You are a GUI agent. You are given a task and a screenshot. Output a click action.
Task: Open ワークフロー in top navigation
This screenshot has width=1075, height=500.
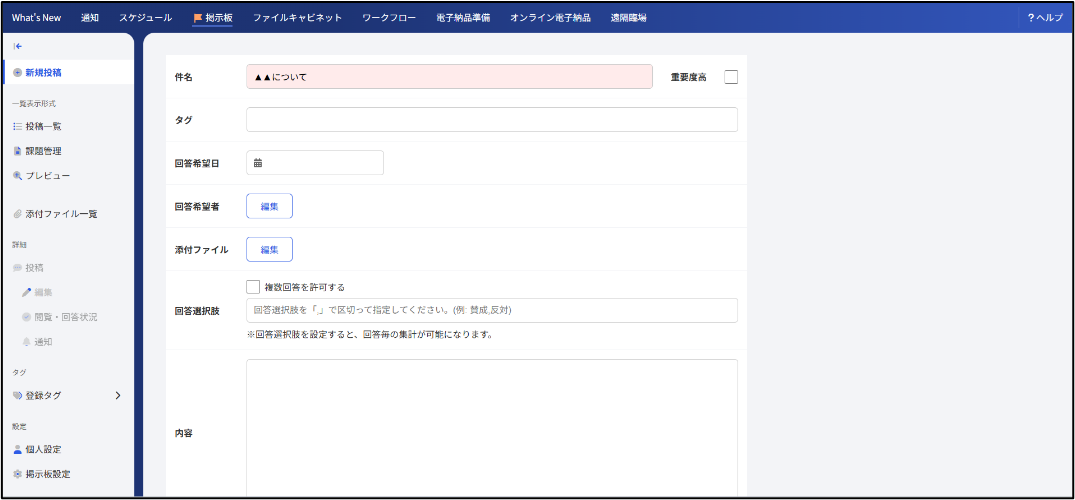(389, 18)
